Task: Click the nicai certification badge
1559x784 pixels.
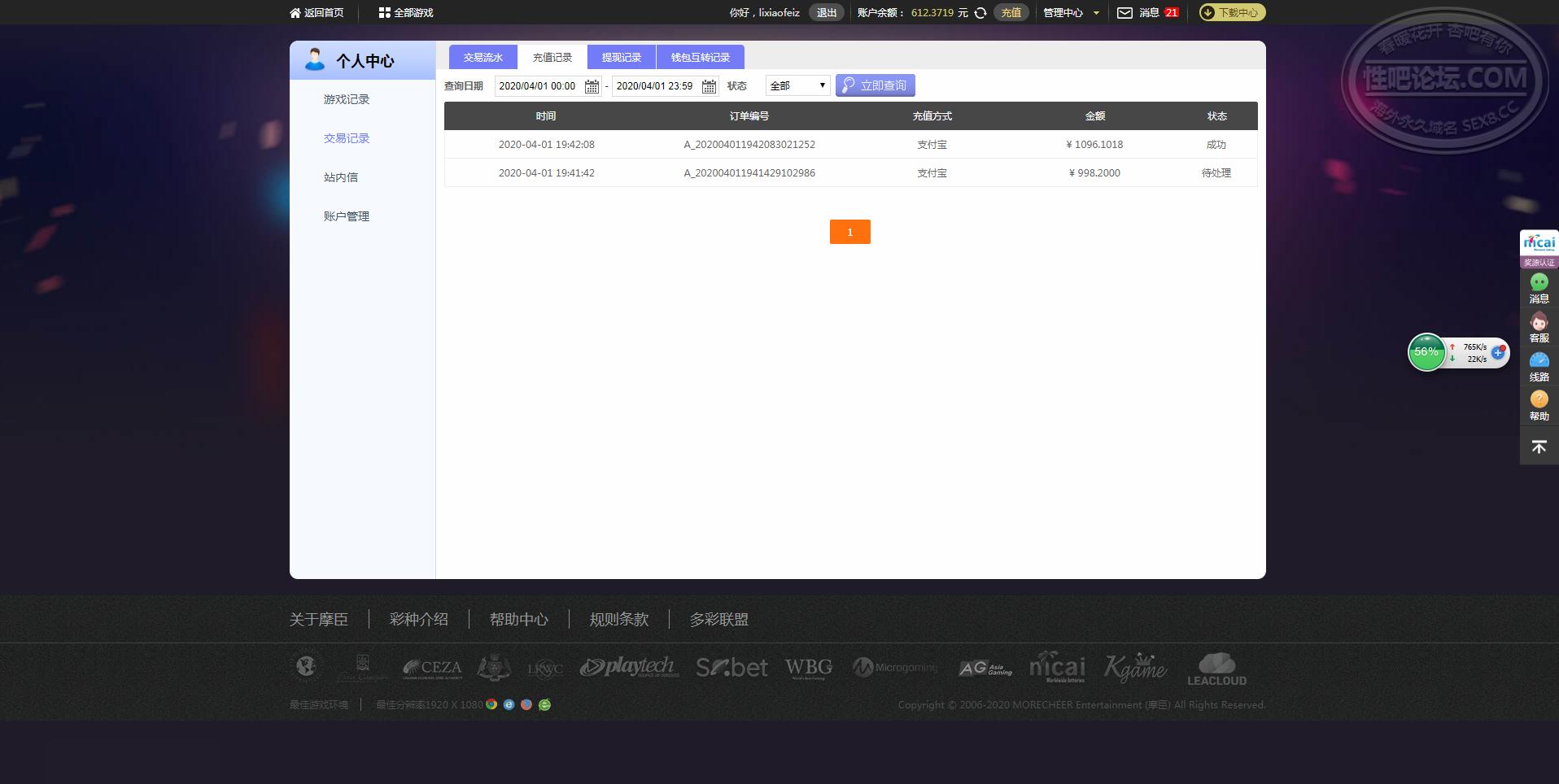Action: coord(1538,246)
